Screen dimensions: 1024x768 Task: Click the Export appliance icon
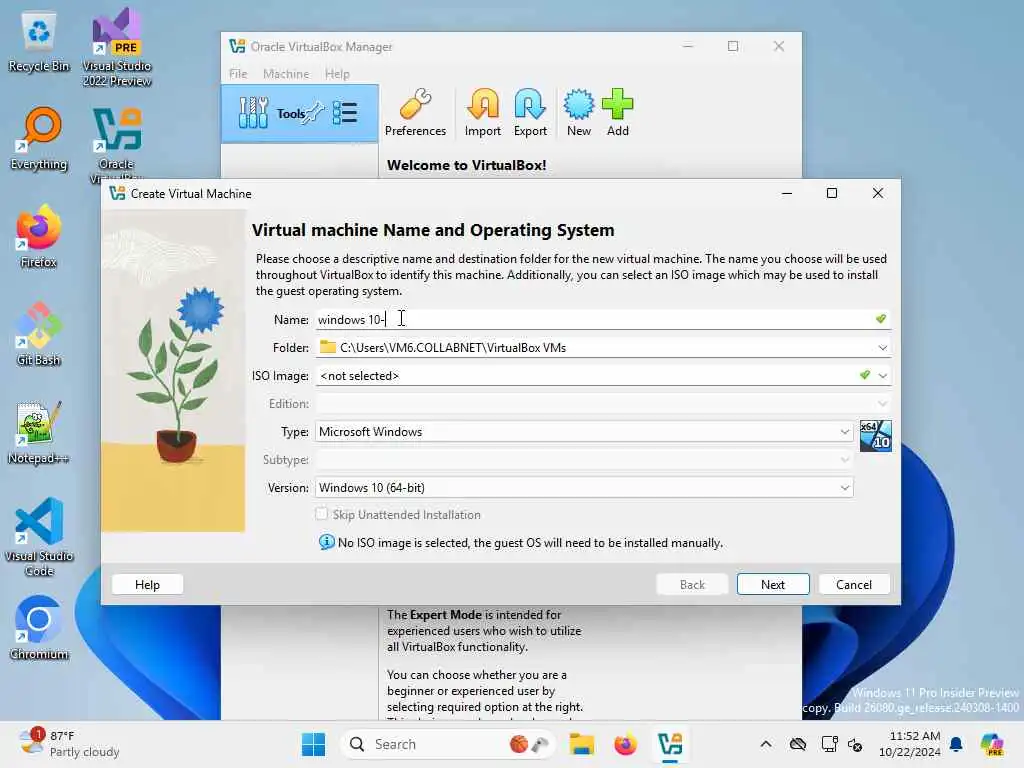tap(530, 112)
